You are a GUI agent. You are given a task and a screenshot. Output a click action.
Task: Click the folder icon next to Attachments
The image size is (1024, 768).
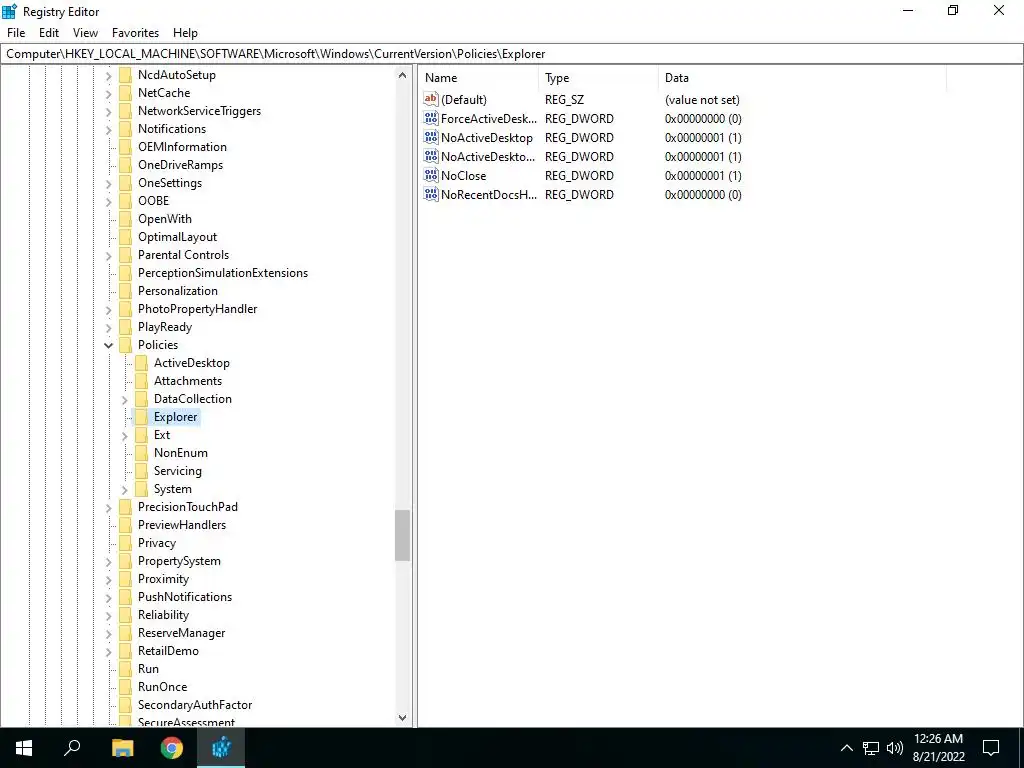[x=141, y=381]
